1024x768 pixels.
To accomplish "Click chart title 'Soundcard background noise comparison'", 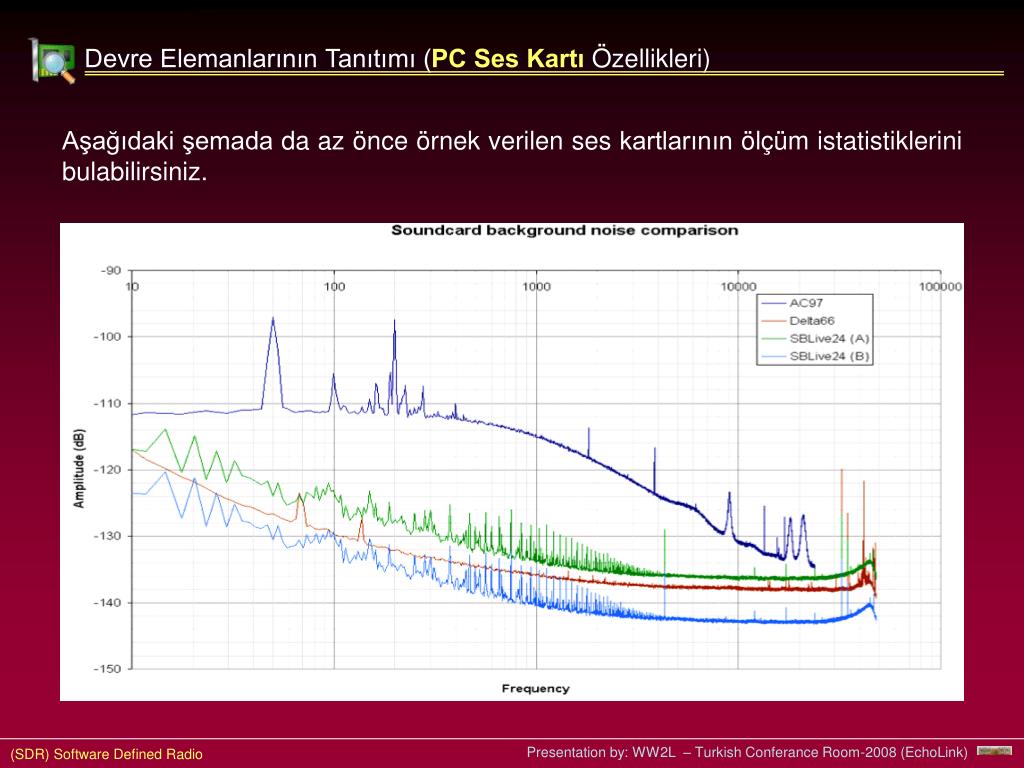I will (564, 231).
